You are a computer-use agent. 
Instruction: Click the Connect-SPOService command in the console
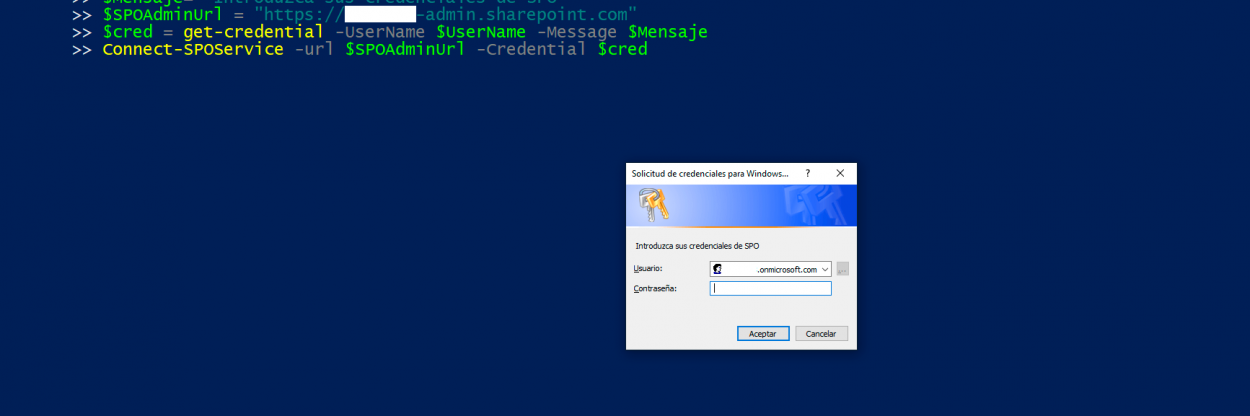(192, 49)
